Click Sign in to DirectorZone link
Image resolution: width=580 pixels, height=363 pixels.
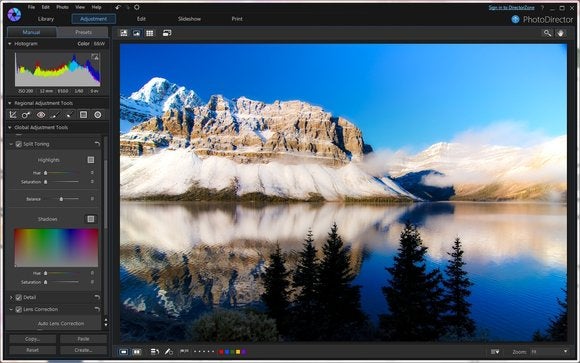(511, 8)
